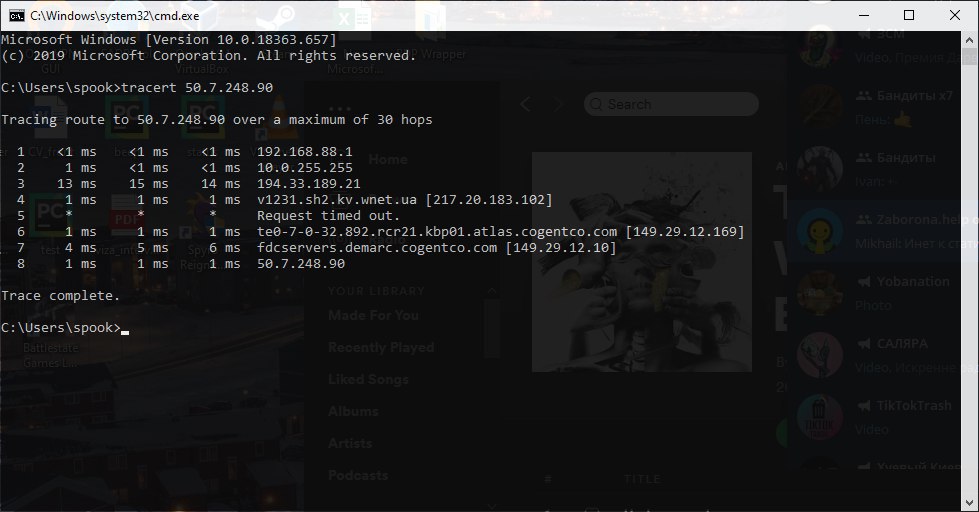Image resolution: width=979 pixels, height=512 pixels.
Task: Open Albums in Spotify library
Action: 353,411
